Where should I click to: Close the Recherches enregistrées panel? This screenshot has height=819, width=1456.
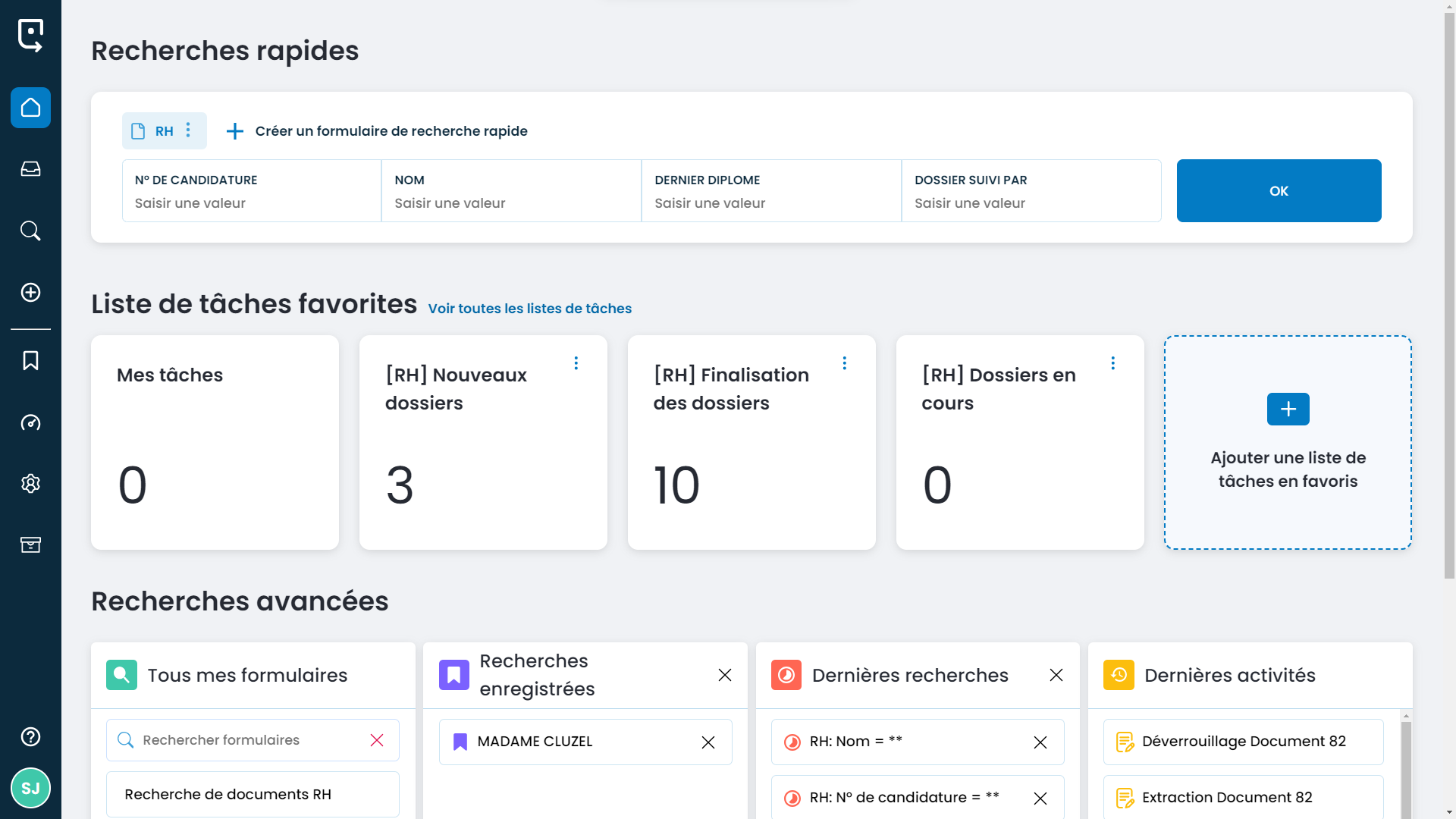click(x=724, y=675)
